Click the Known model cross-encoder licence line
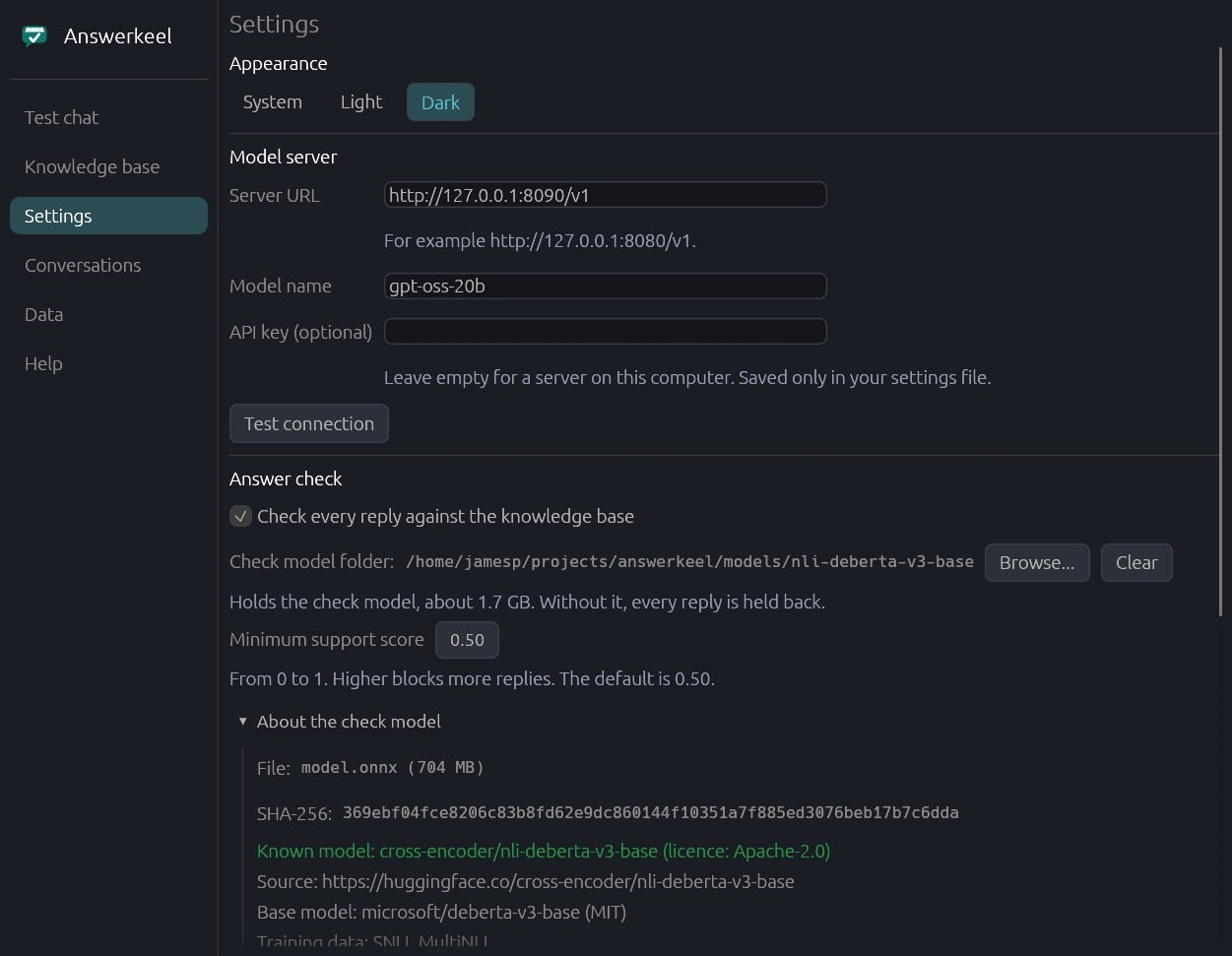 (544, 851)
